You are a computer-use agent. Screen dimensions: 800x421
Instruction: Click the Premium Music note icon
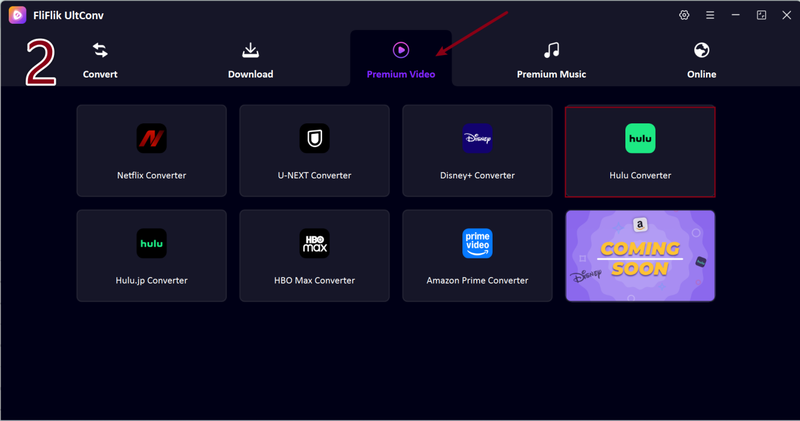552,50
